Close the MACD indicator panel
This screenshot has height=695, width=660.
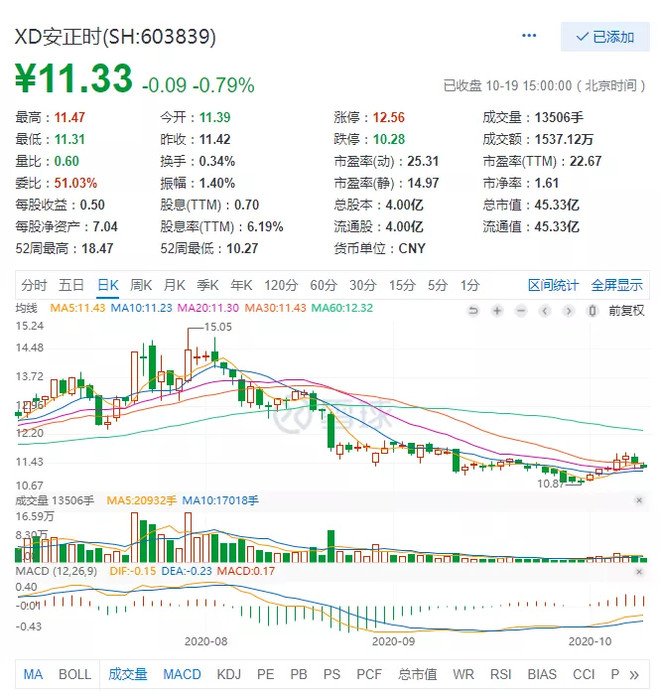(639, 571)
